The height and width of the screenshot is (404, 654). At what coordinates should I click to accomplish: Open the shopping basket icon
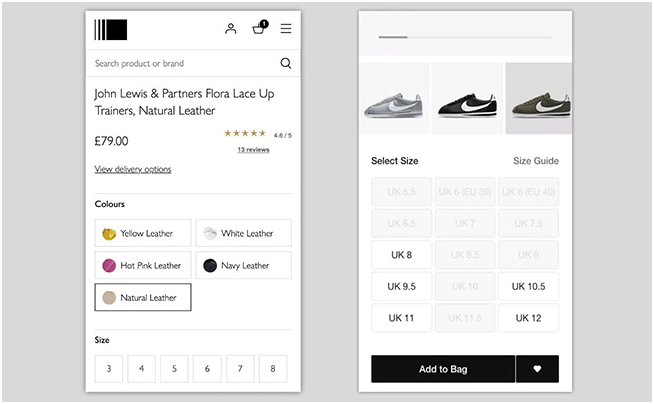259,29
